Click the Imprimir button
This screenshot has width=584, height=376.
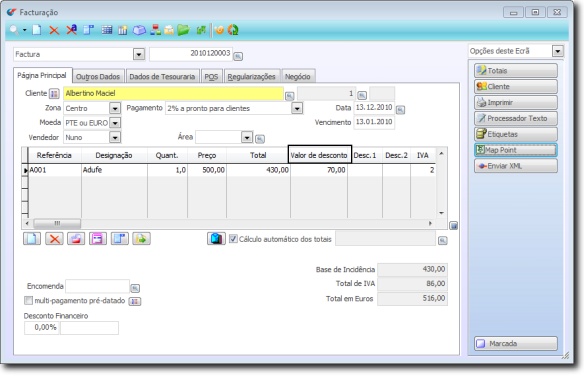click(x=516, y=102)
